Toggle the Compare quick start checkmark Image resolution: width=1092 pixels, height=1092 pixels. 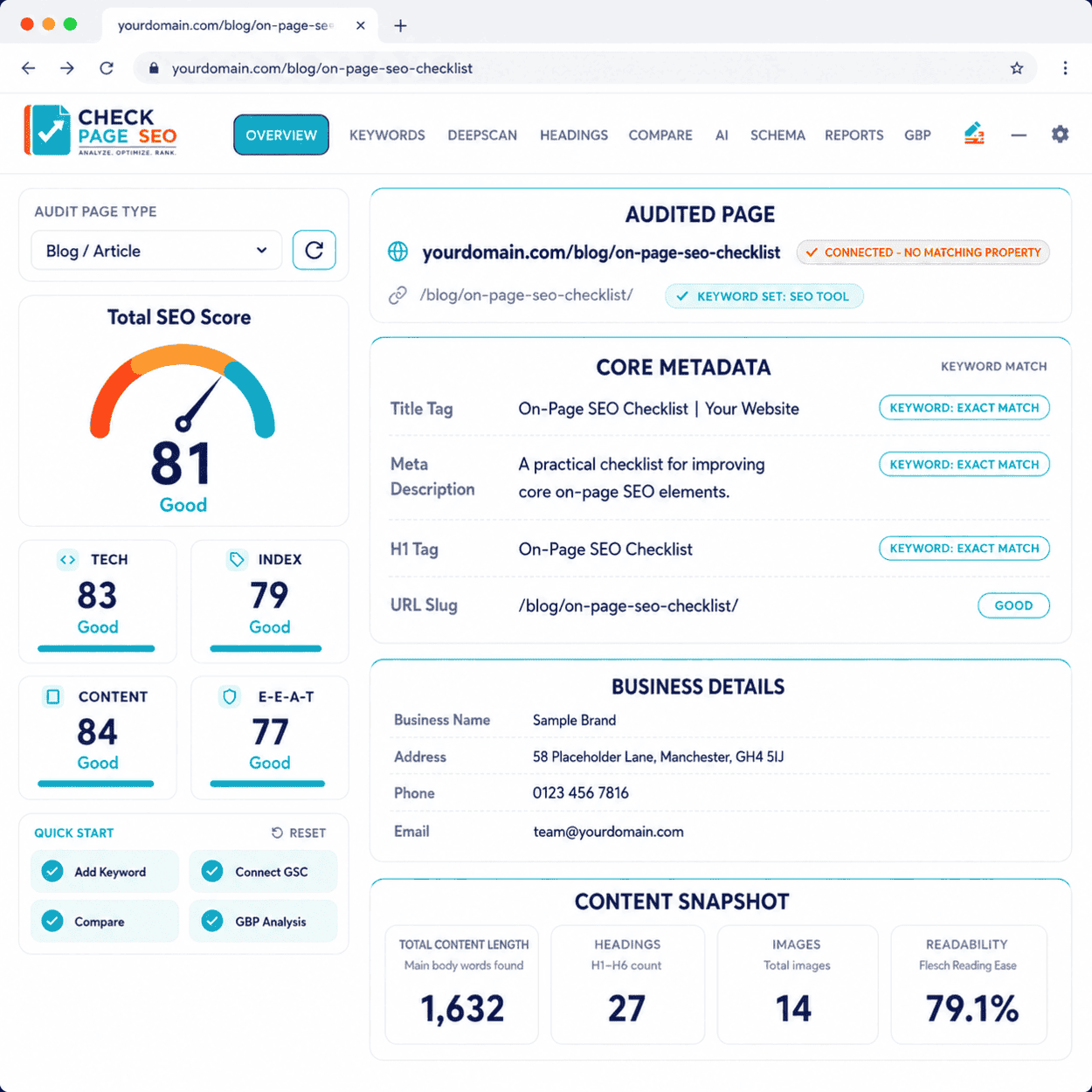pyautogui.click(x=52, y=921)
